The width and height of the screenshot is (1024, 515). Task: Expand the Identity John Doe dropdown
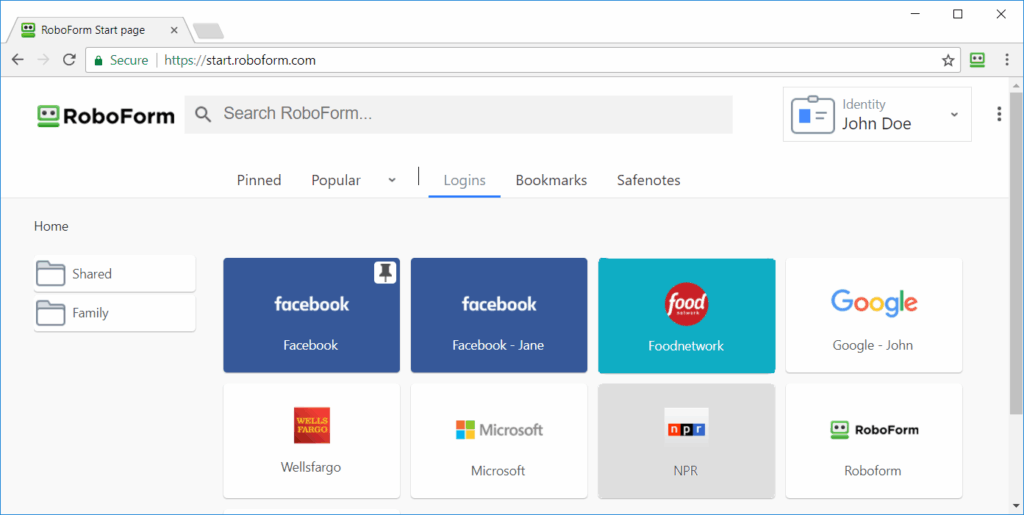coord(954,115)
